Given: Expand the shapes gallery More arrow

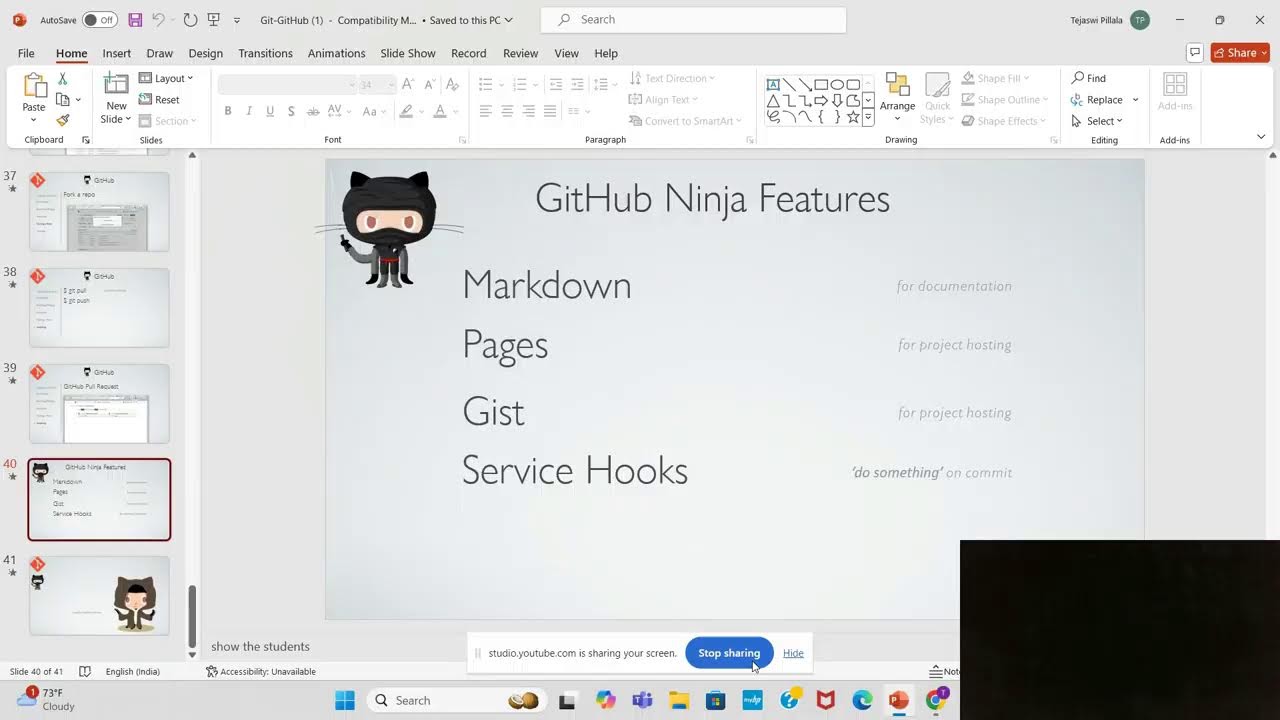Looking at the screenshot, I should click(868, 118).
